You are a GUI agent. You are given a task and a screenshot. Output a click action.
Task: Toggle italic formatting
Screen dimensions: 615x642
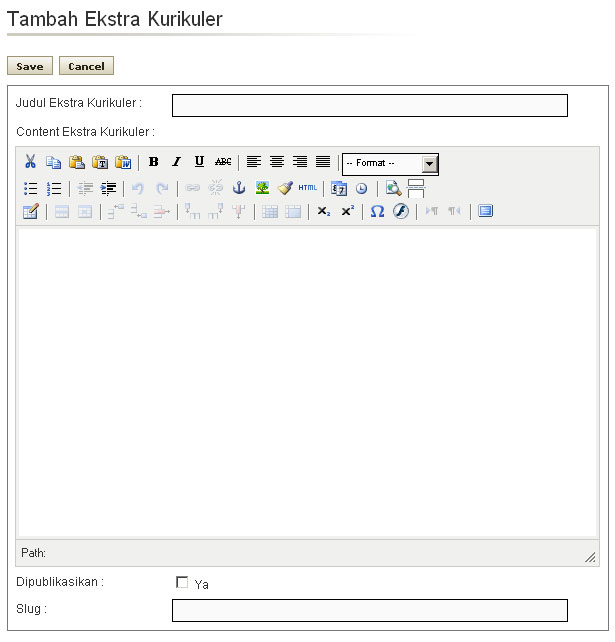176,162
